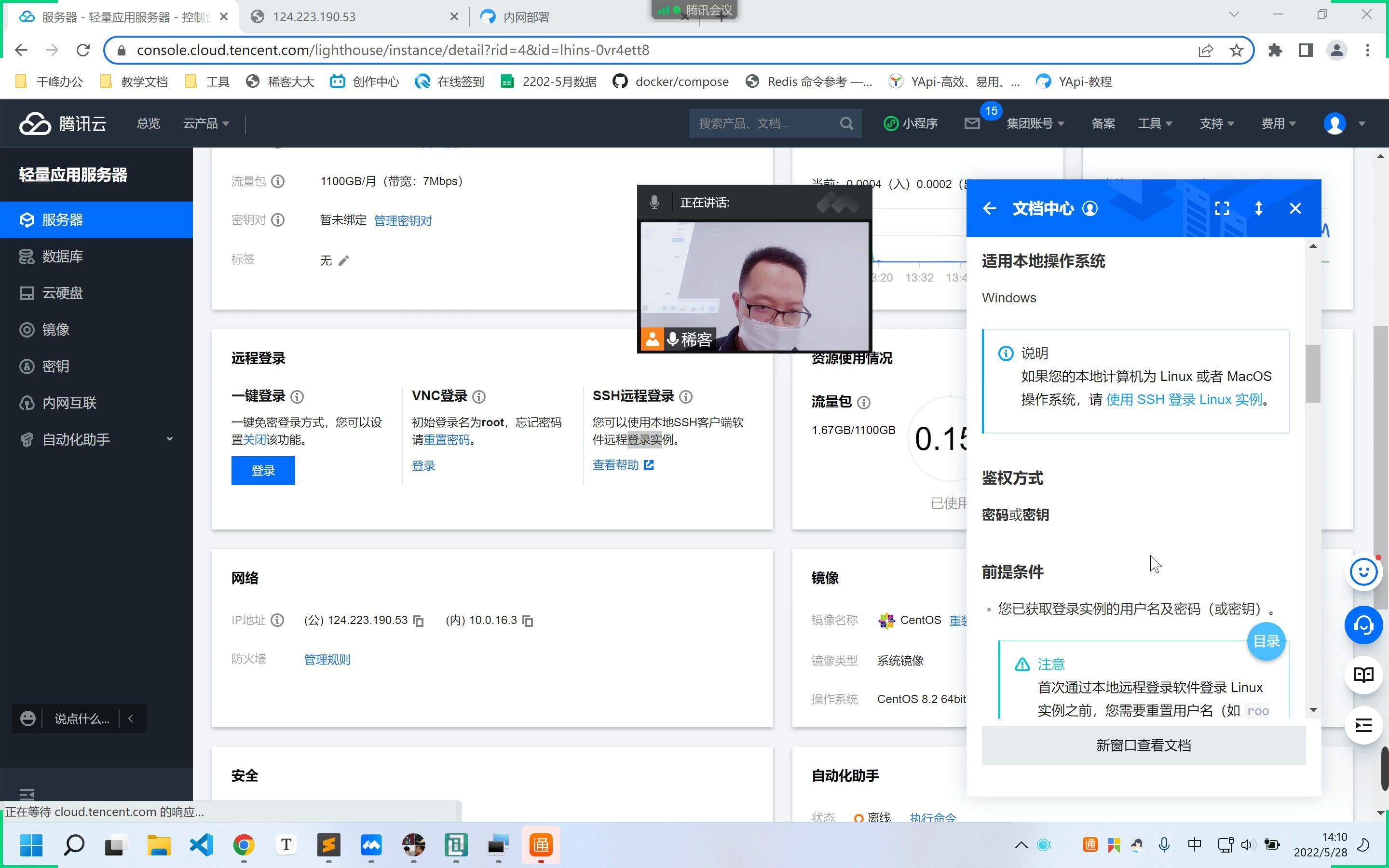Click the Chrome address bar URL

click(x=393, y=51)
